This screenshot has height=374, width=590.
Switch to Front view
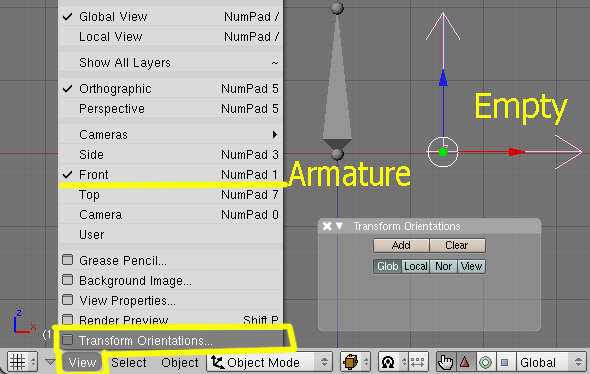[x=170, y=175]
